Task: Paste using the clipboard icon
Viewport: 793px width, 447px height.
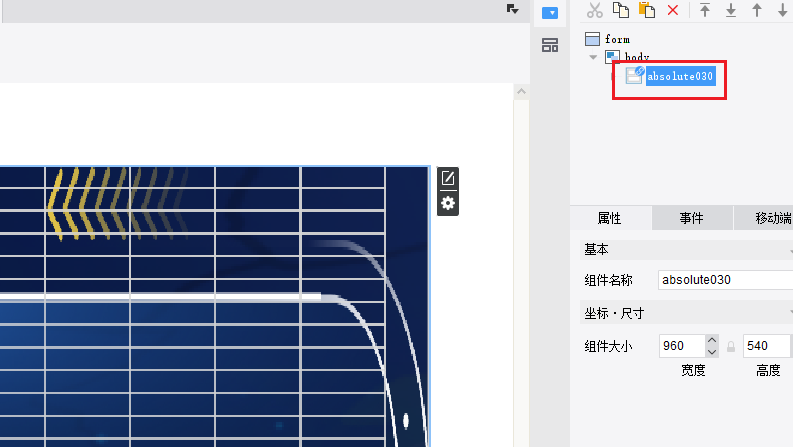Action: click(x=647, y=10)
